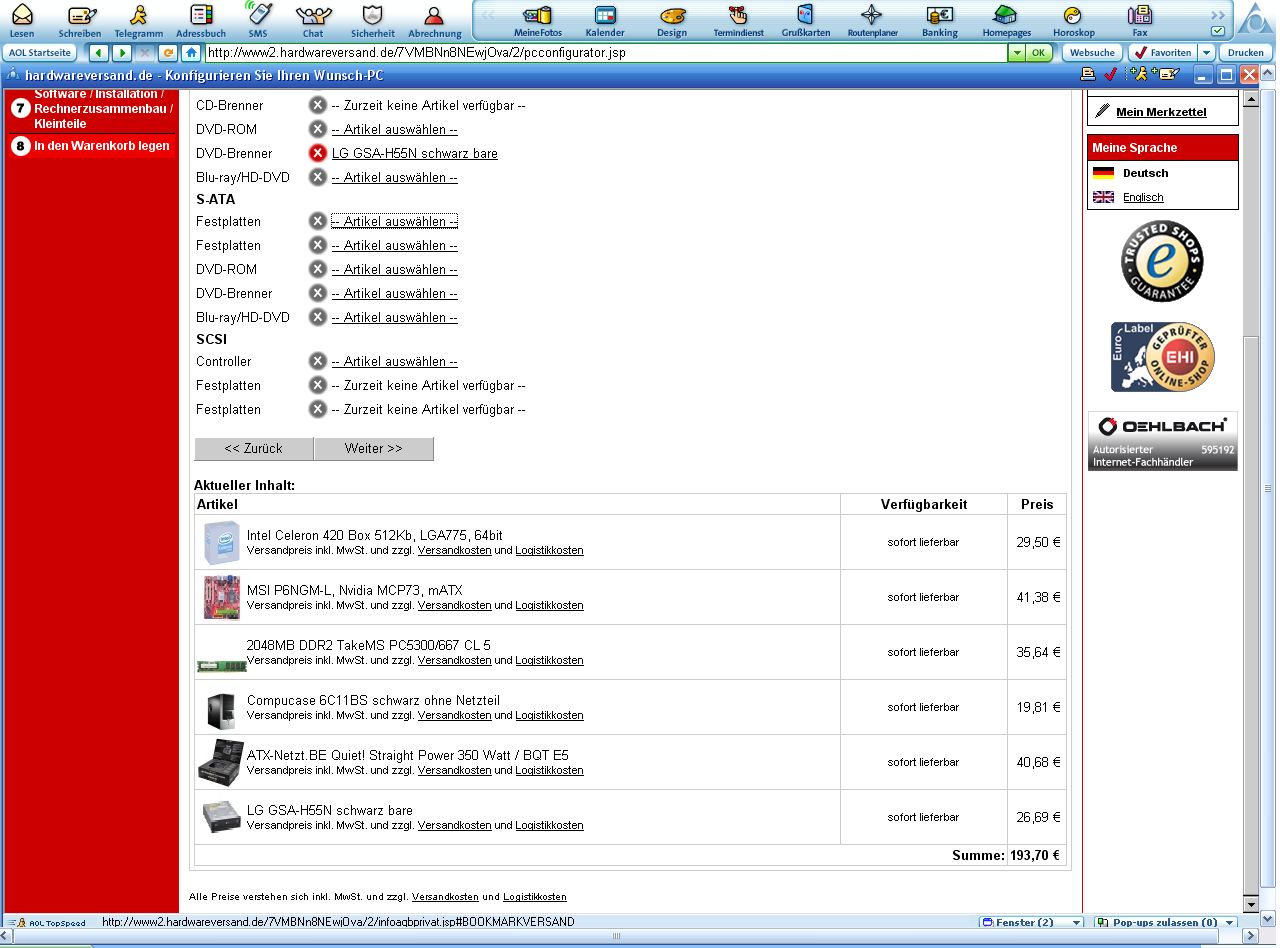The image size is (1280, 948).
Task: Click the price 41,38 € in MSI row
Action: (1038, 597)
